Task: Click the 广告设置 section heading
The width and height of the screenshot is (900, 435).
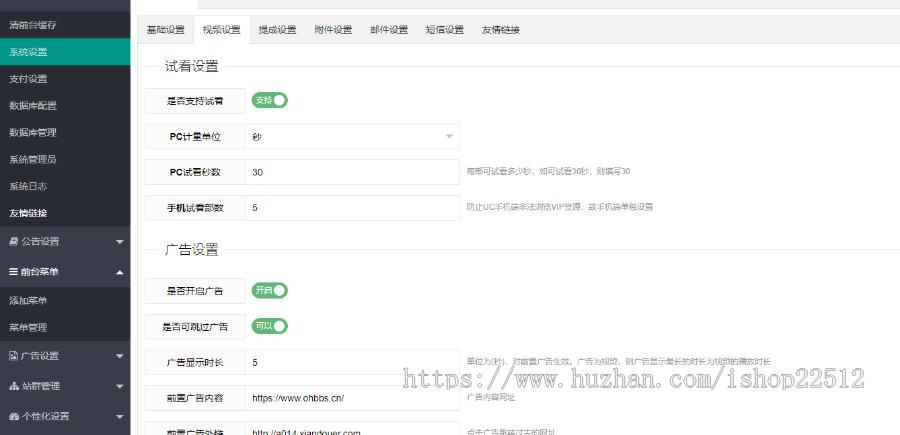Action: (x=192, y=250)
